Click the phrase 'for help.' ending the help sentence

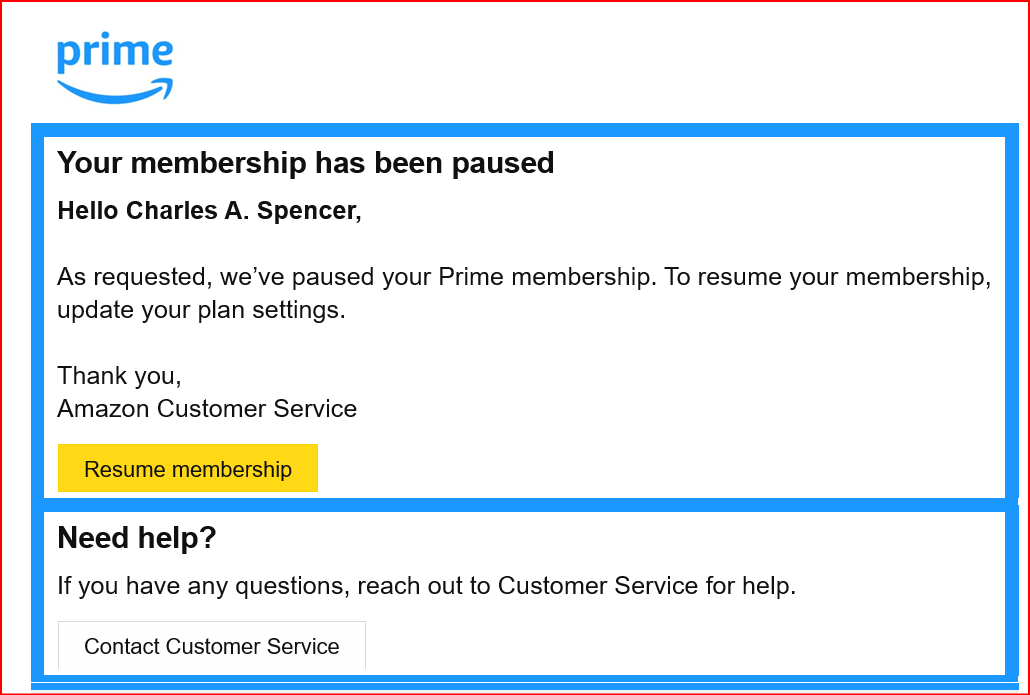click(751, 585)
